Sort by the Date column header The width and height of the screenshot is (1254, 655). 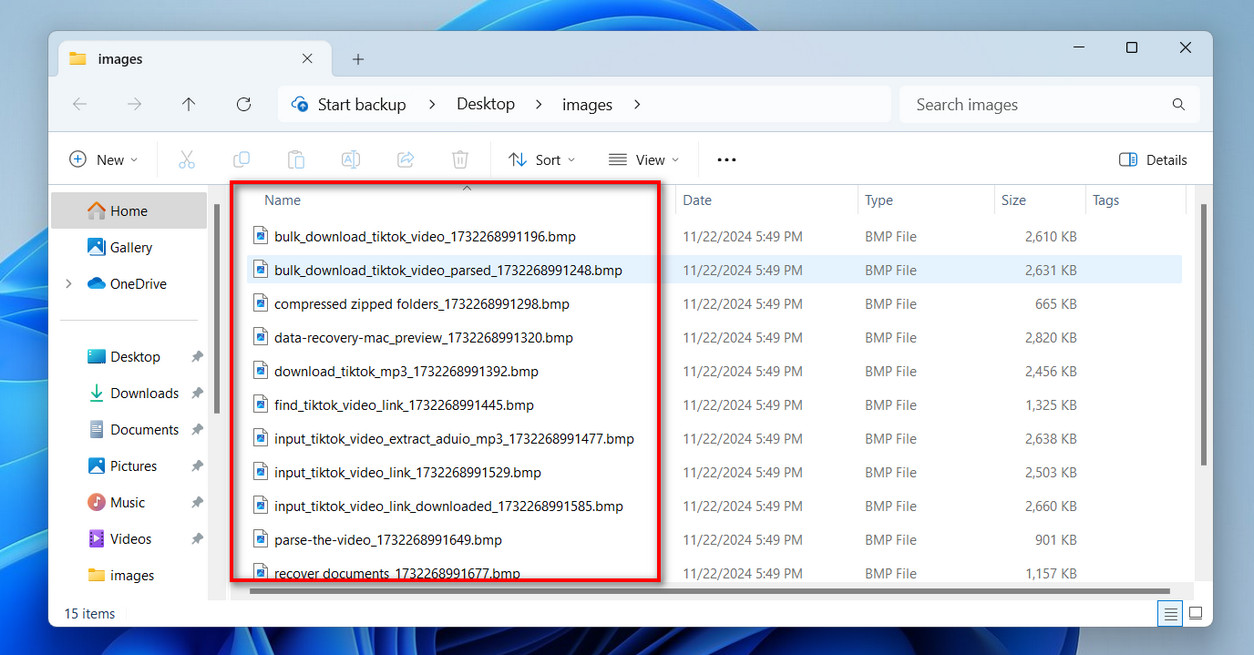pyautogui.click(x=697, y=200)
